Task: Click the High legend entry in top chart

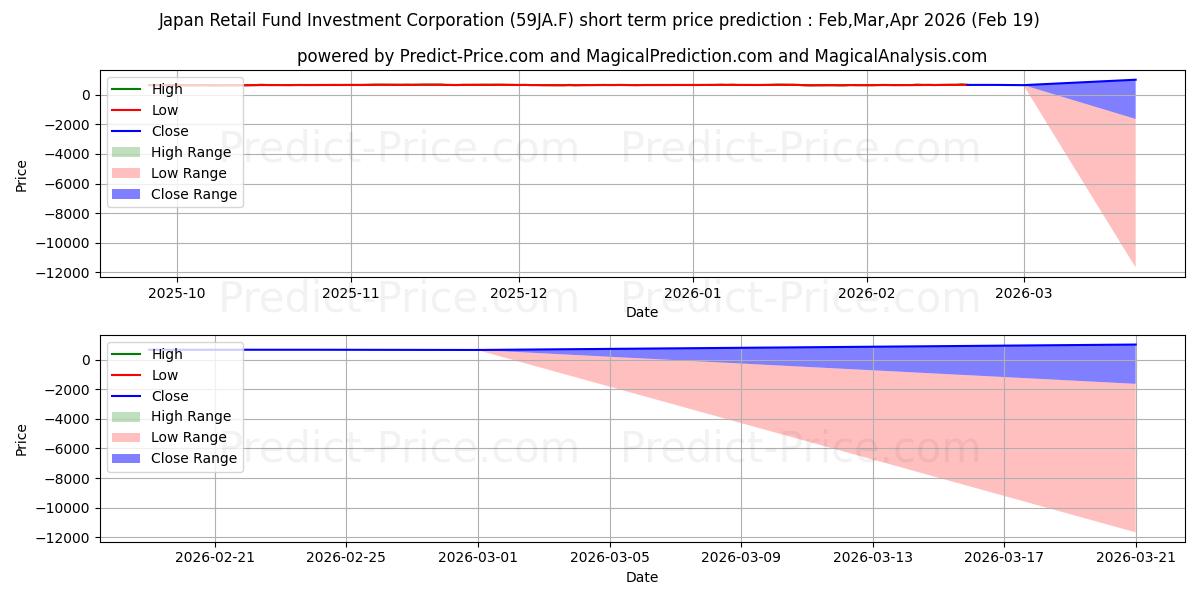Action: 146,89
